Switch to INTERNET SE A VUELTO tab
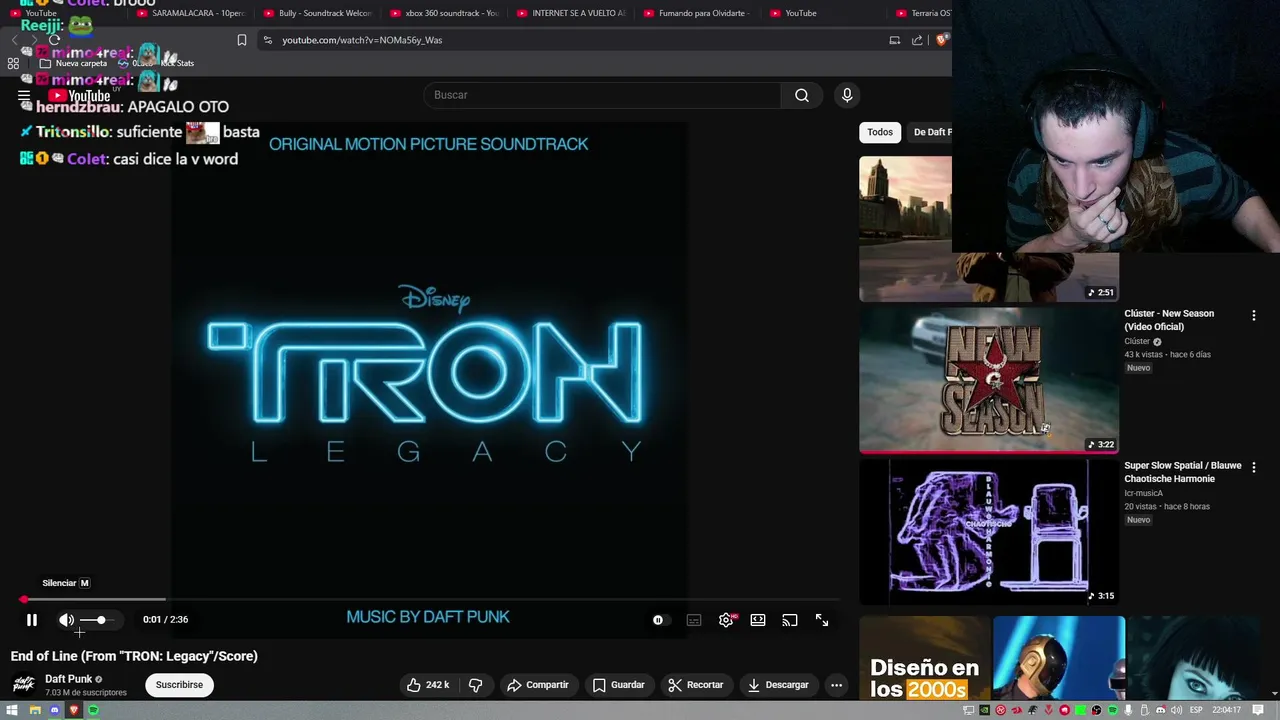 click(x=570, y=13)
